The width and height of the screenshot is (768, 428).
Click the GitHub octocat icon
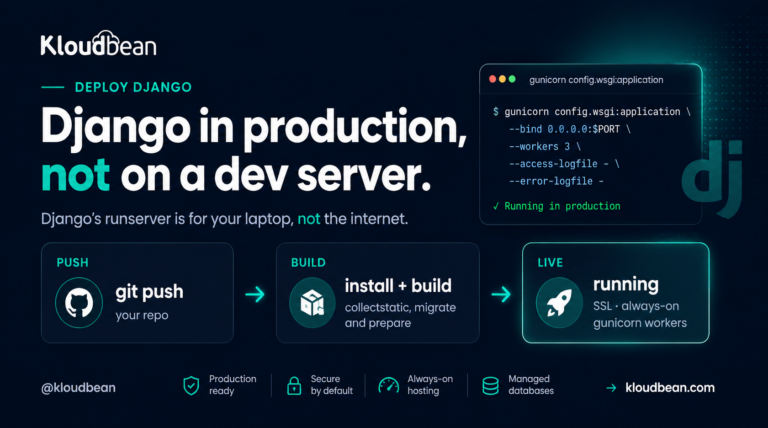pos(79,303)
